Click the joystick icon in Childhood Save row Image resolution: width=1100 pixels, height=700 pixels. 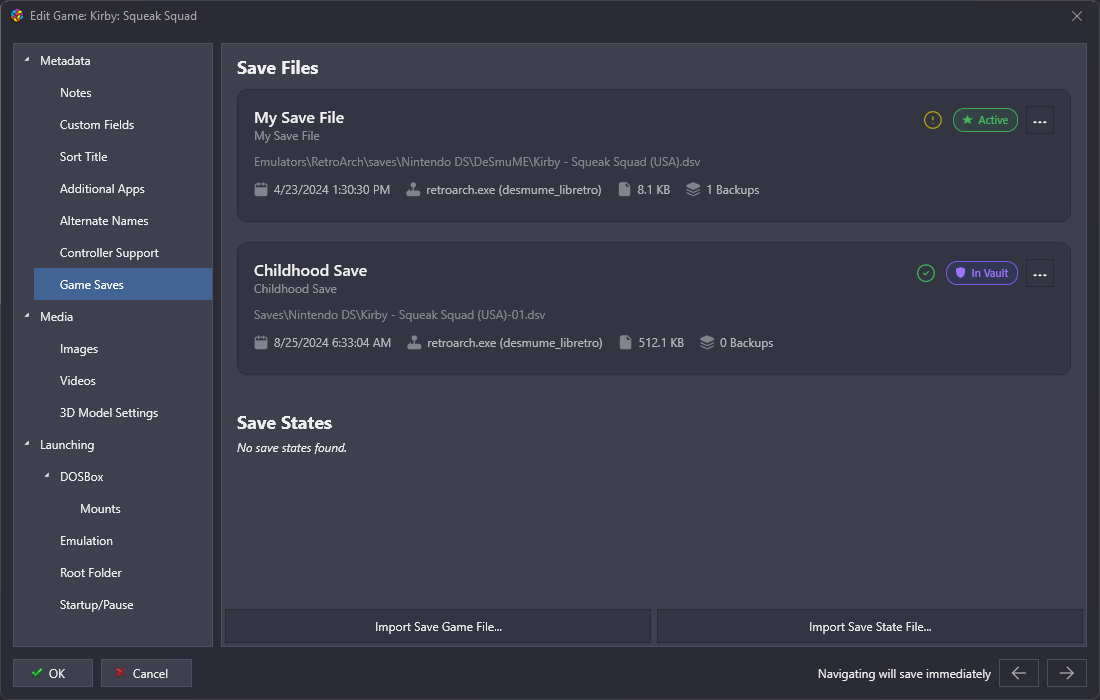point(415,342)
